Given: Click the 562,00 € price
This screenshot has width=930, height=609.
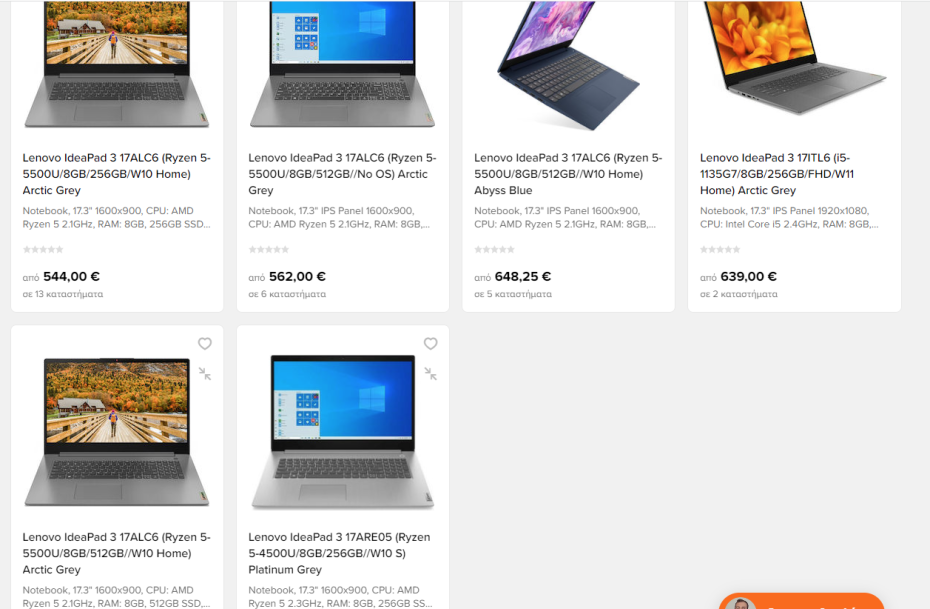Looking at the screenshot, I should point(297,276).
